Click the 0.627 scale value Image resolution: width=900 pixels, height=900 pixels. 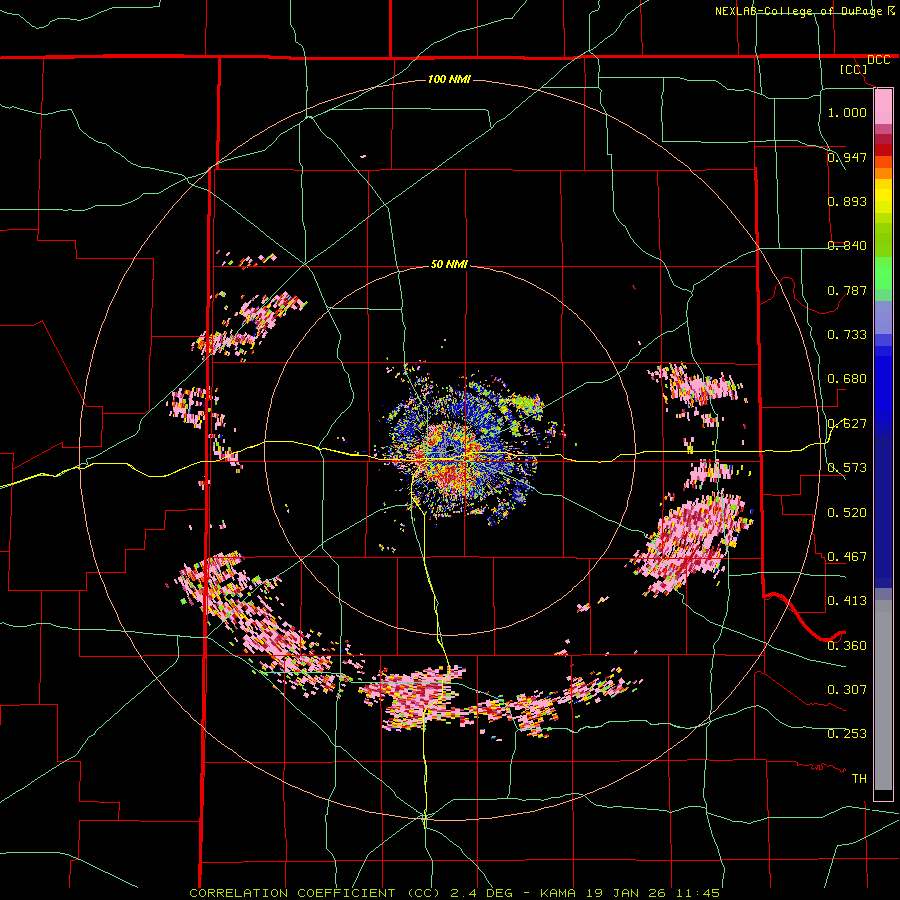point(847,424)
